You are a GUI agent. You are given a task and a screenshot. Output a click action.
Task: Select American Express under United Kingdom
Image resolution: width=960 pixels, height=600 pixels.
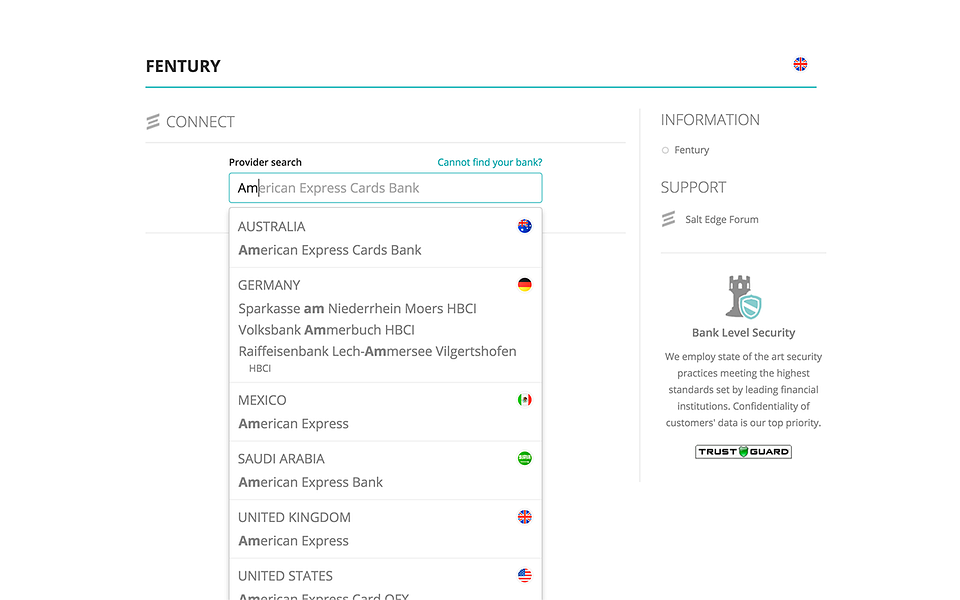point(293,541)
